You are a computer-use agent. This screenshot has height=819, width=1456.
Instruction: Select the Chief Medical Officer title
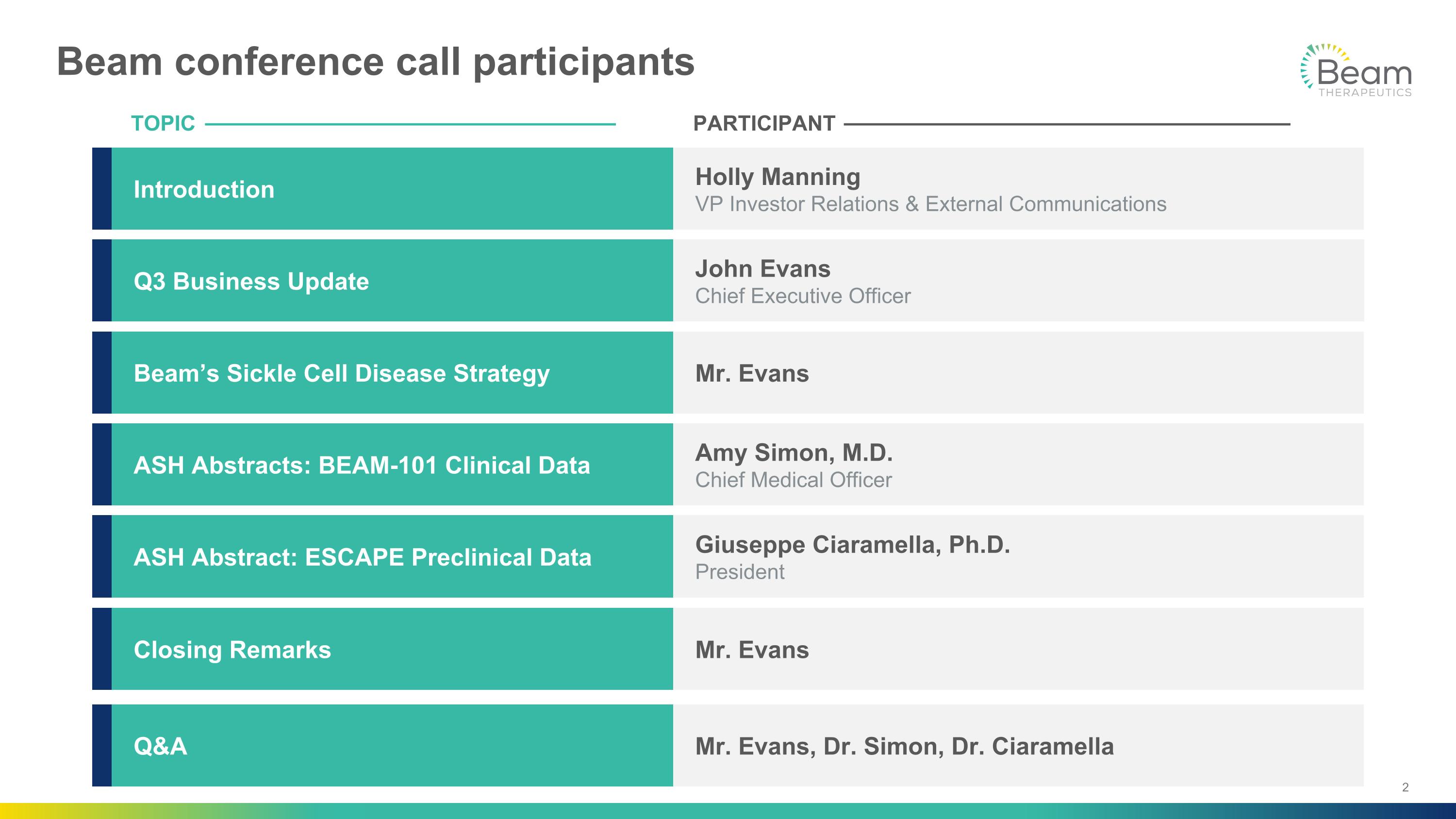[x=793, y=480]
